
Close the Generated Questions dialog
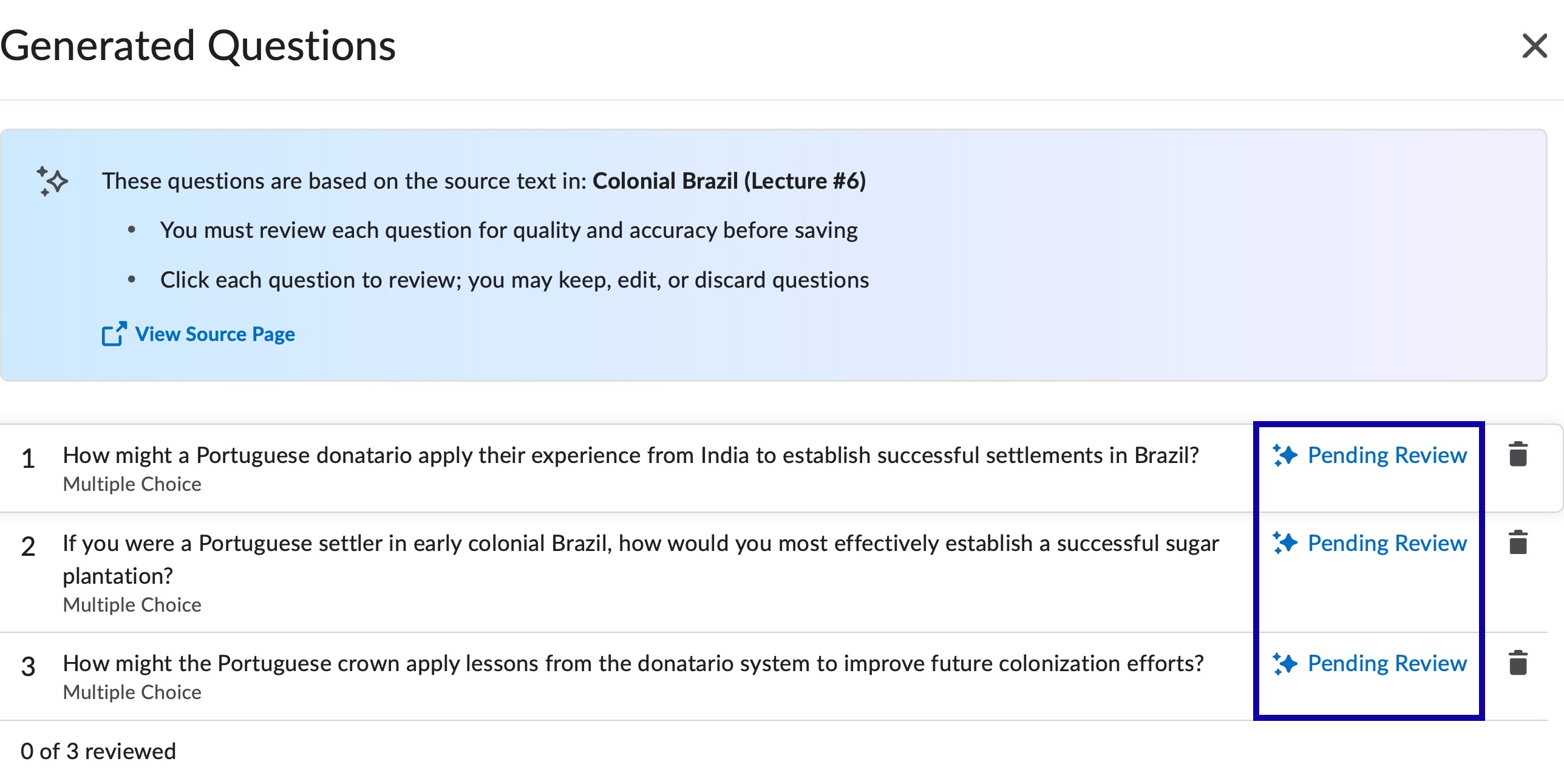pyautogui.click(x=1535, y=46)
